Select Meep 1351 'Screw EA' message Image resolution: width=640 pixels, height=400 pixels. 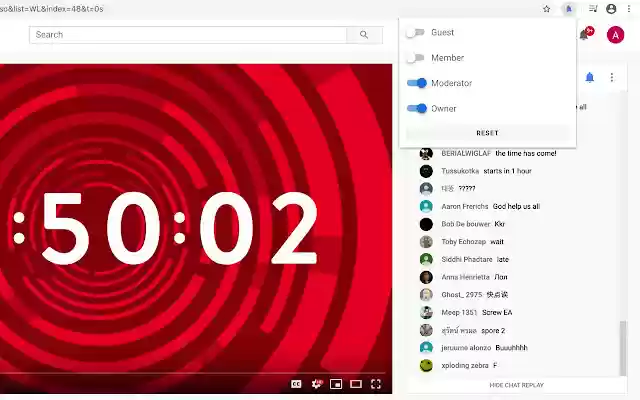pos(497,313)
